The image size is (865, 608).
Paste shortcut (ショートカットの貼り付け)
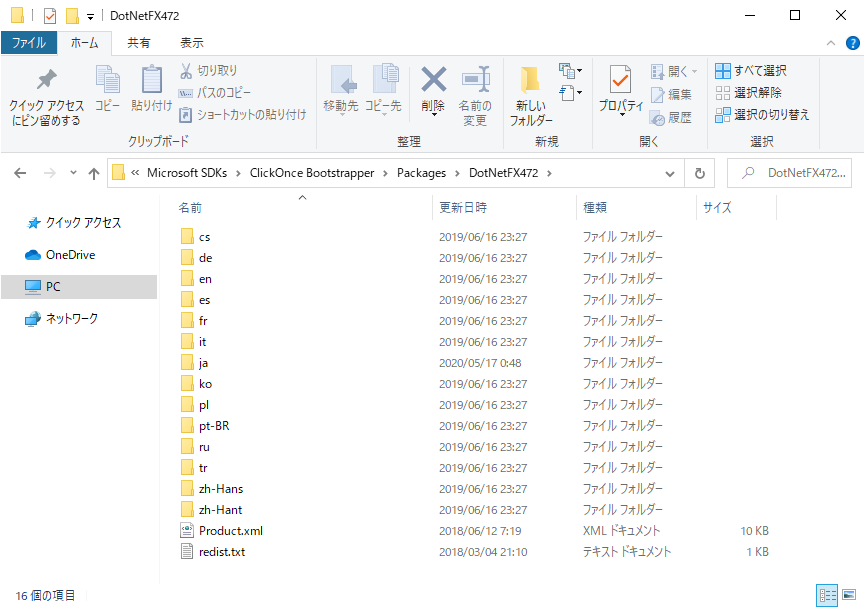click(x=243, y=115)
